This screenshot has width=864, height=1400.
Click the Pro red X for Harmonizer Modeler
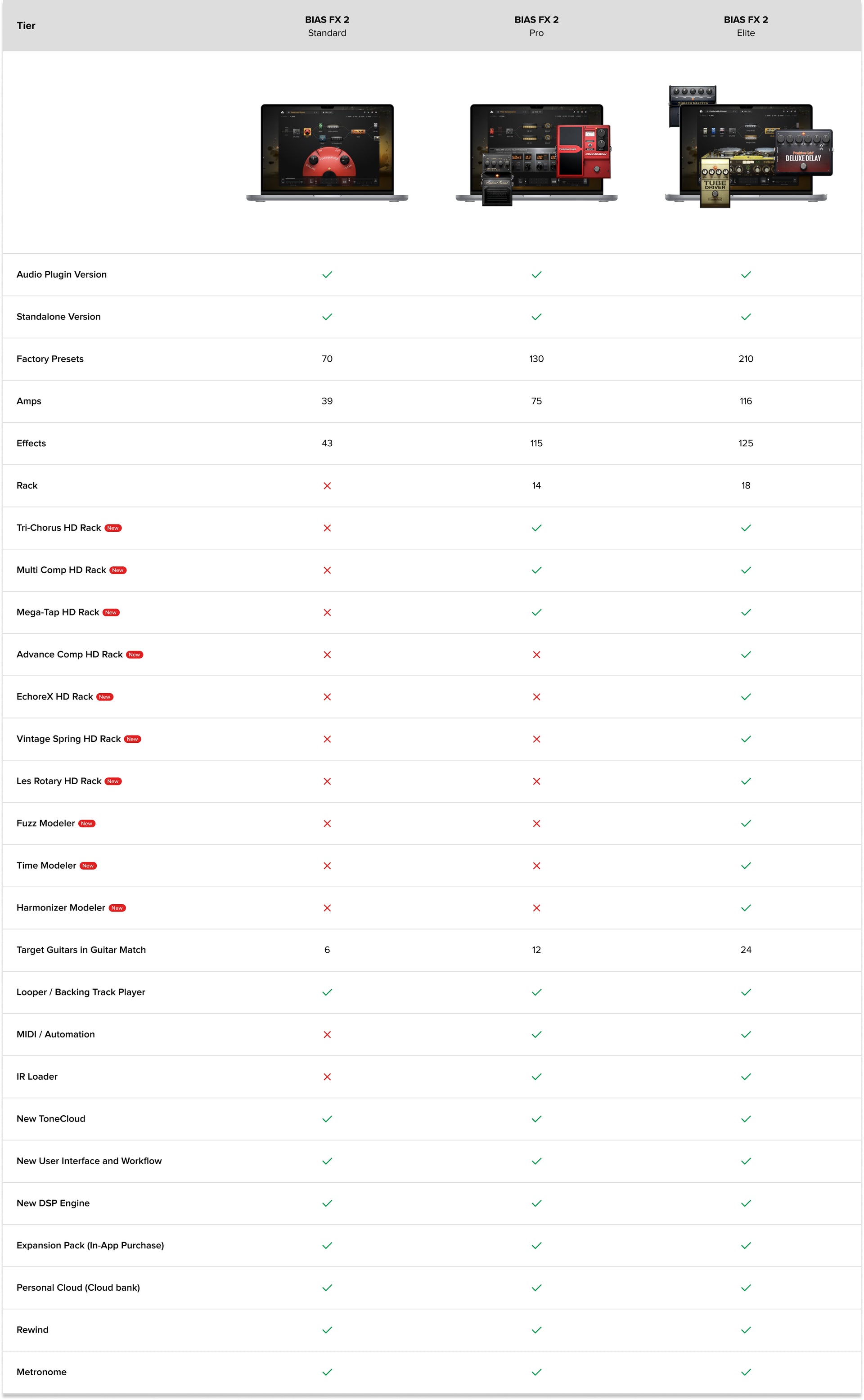(x=536, y=908)
